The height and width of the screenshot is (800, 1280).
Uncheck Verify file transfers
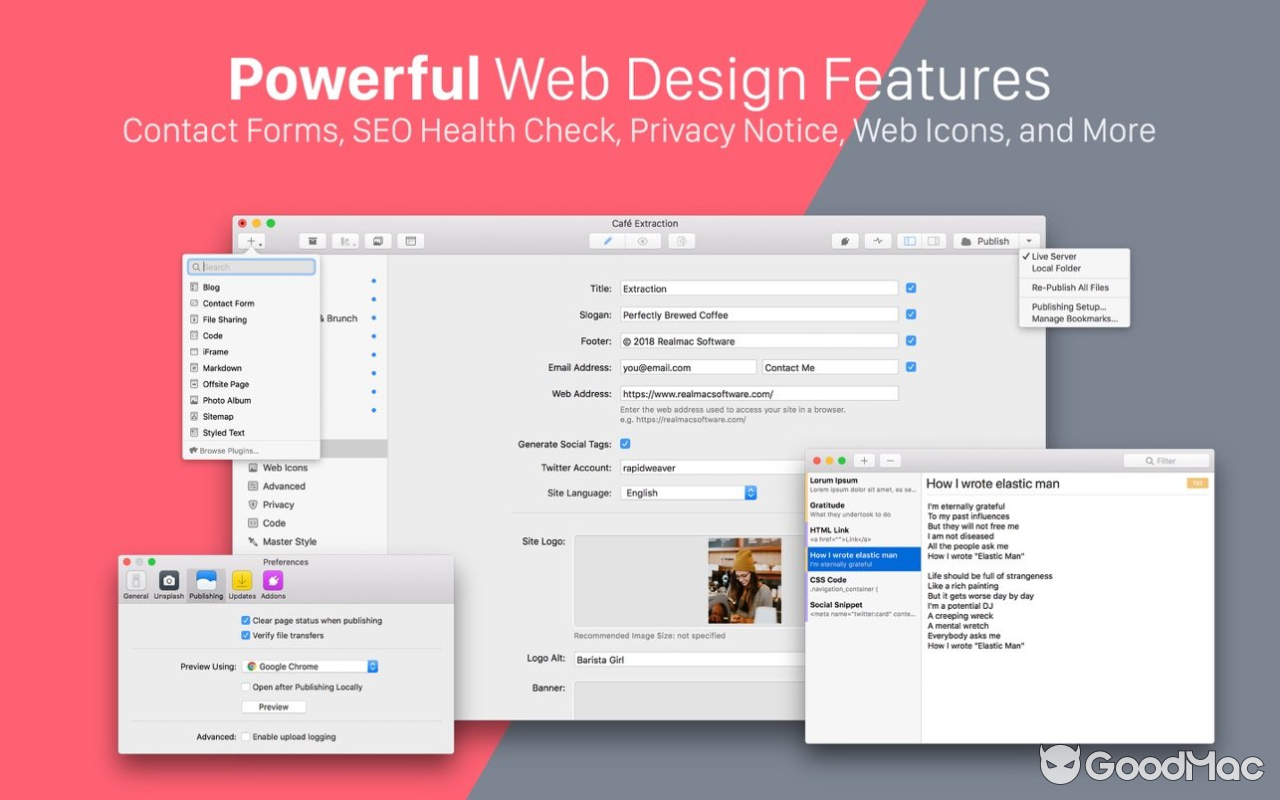(x=245, y=633)
